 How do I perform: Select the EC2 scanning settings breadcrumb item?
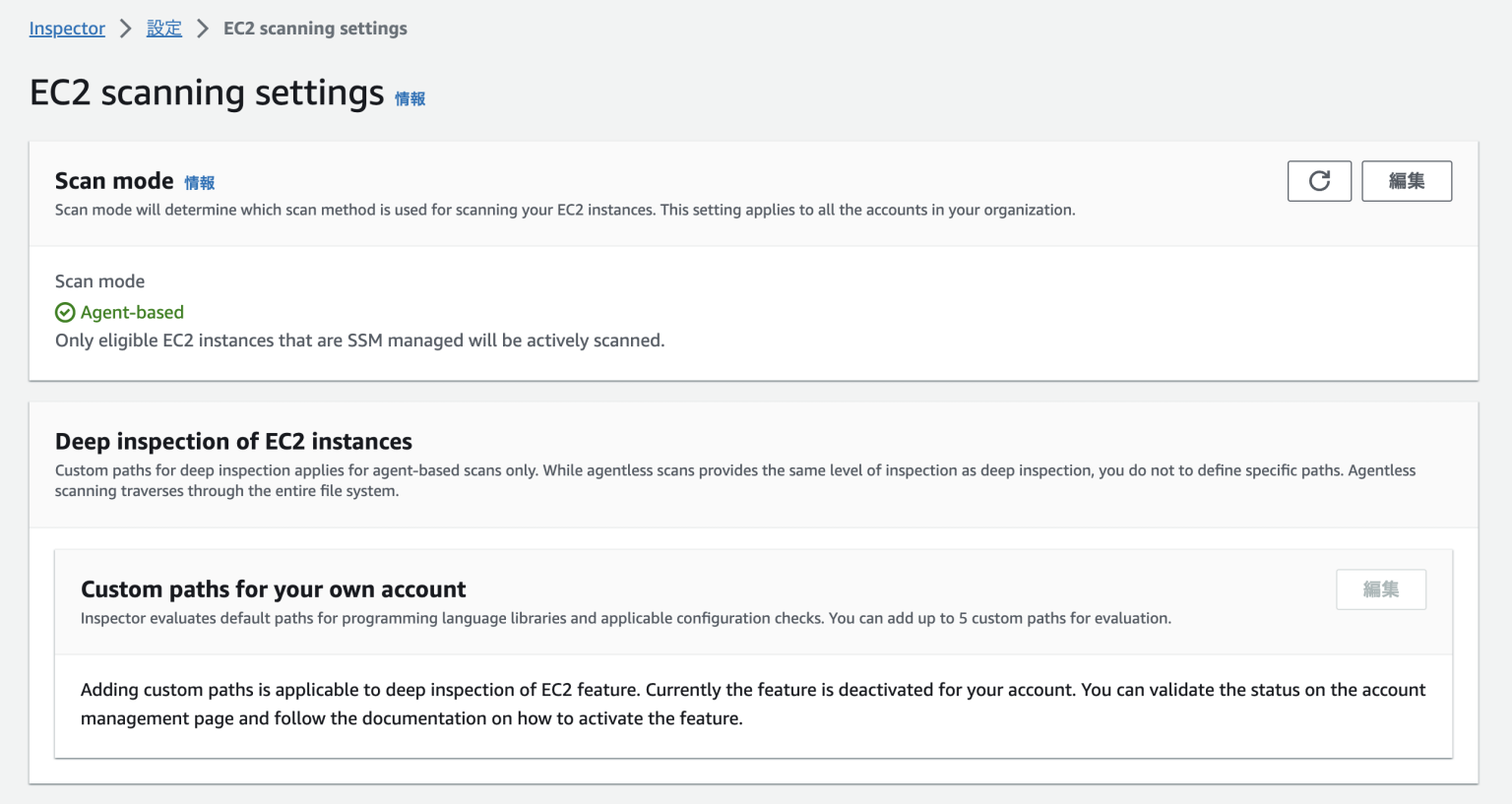pyautogui.click(x=314, y=29)
